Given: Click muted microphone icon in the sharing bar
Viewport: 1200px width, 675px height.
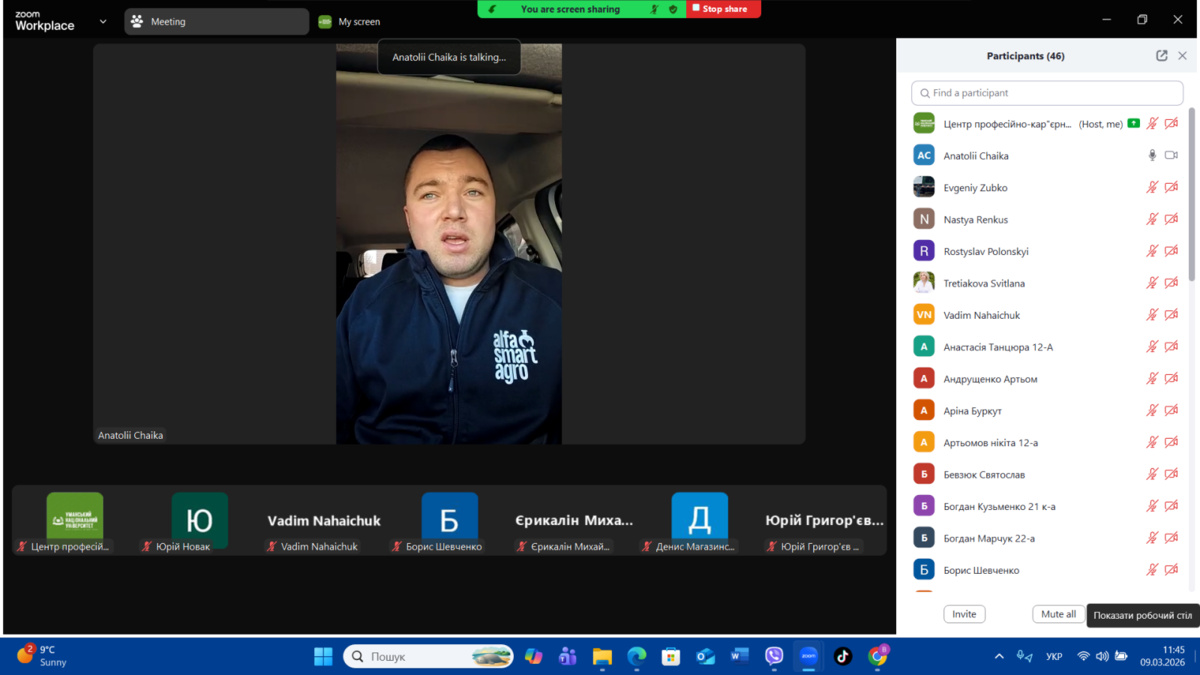Looking at the screenshot, I should 654,9.
